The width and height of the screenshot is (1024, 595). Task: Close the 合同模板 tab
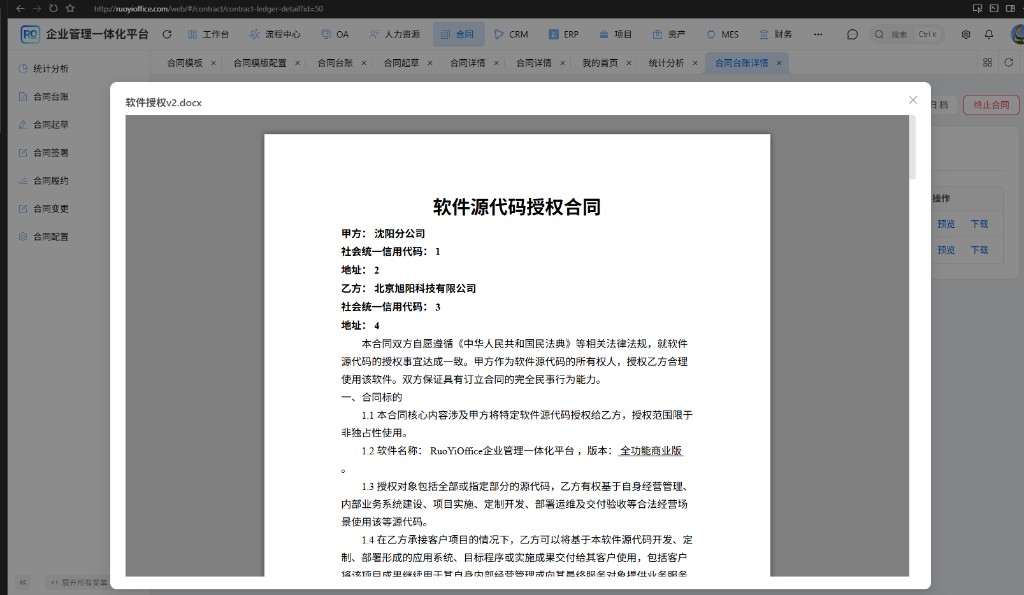(x=214, y=63)
